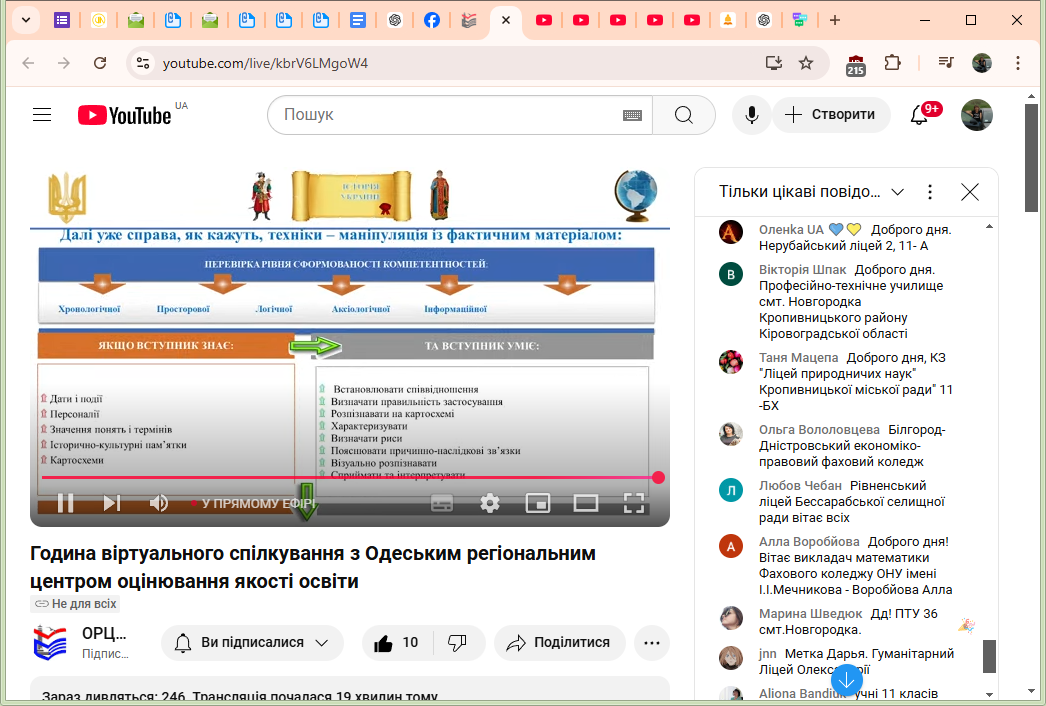The image size is (1046, 706).
Task: Click the Поділитися share button
Action: click(x=559, y=643)
